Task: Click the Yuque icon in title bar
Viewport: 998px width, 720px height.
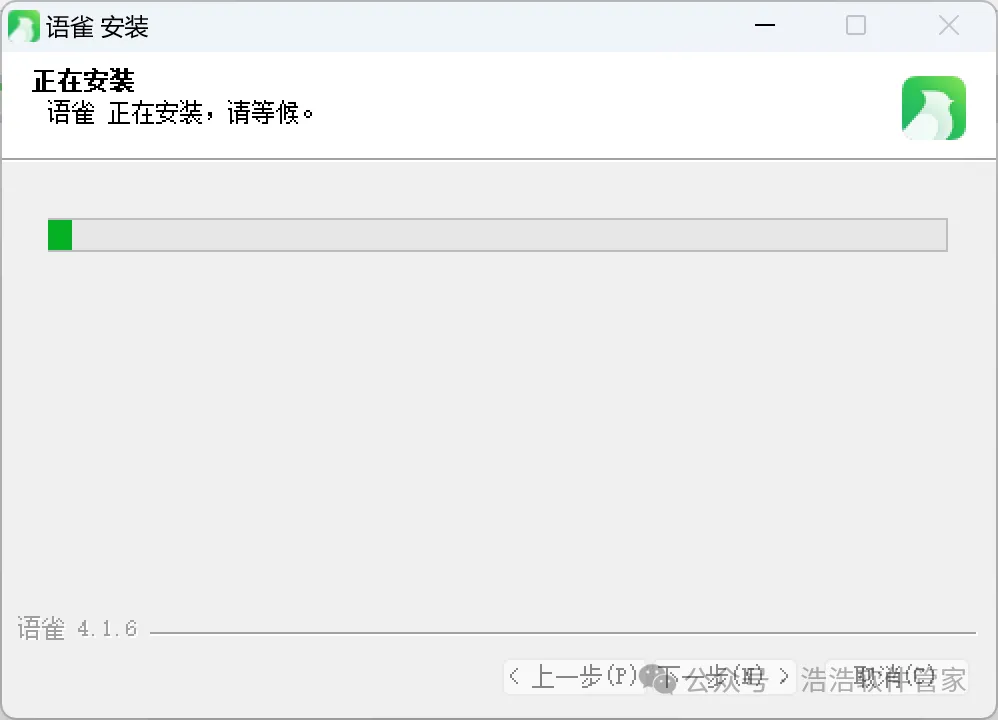Action: pos(24,27)
